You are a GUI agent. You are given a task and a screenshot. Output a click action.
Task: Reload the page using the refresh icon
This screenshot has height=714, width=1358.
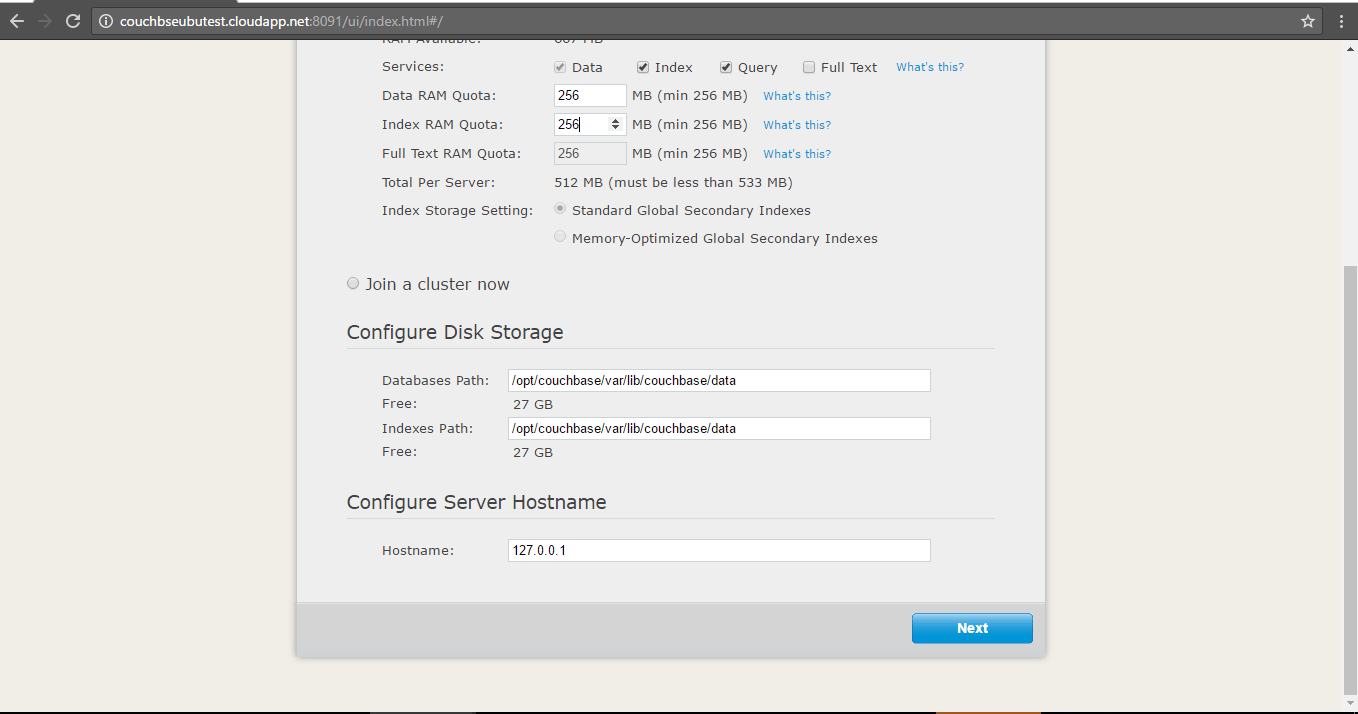(x=71, y=19)
